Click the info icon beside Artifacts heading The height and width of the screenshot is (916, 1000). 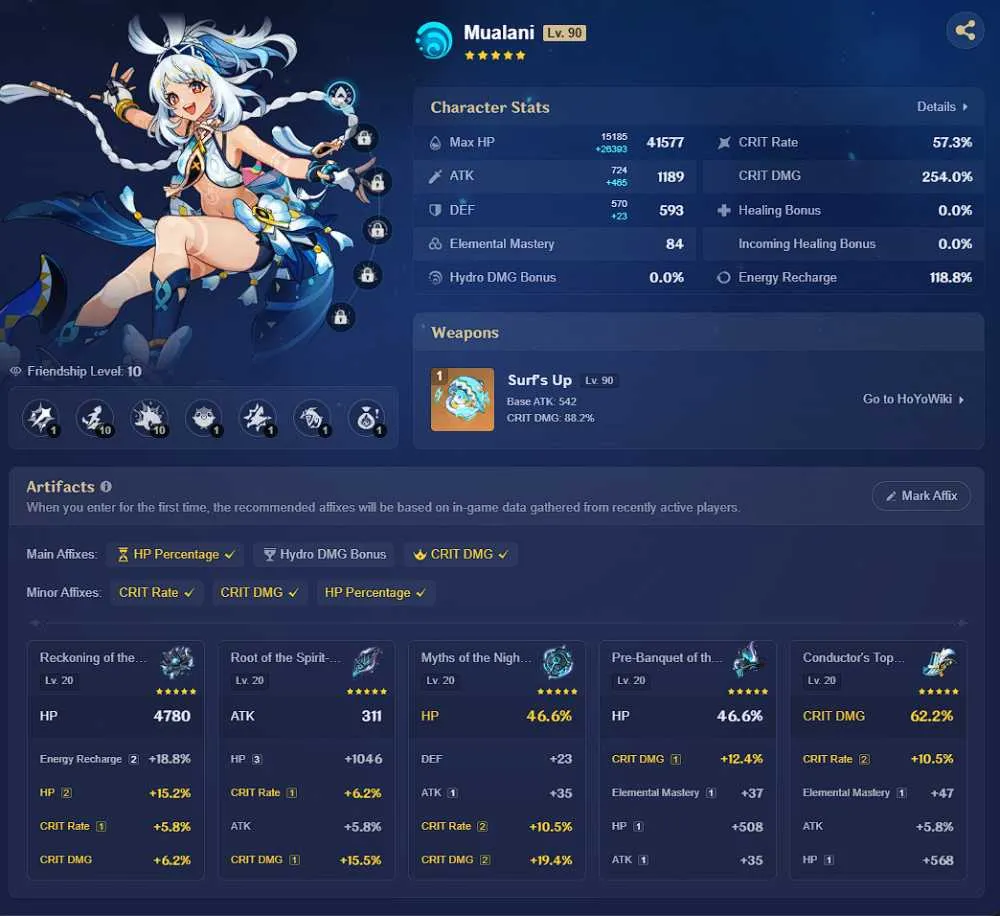106,487
